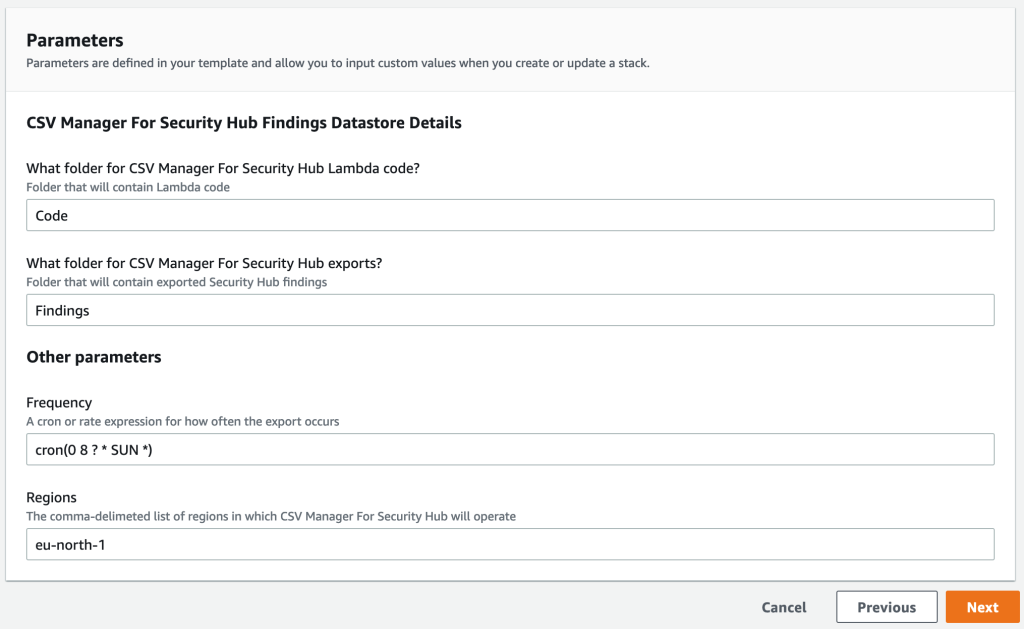Click the 'Other parameters' section heading
Screen dimensions: 1024x629
tap(94, 357)
